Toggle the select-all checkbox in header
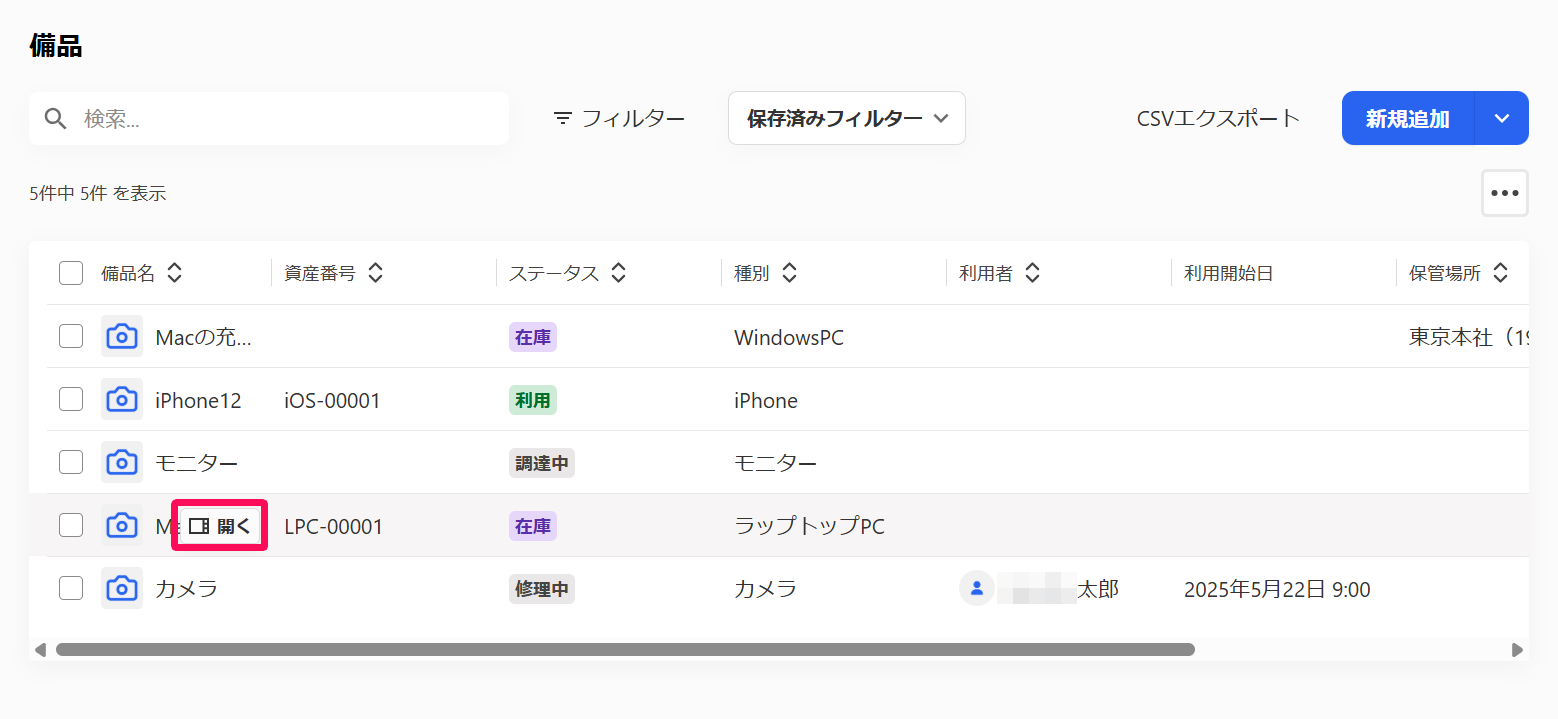This screenshot has width=1558, height=719. point(71,273)
